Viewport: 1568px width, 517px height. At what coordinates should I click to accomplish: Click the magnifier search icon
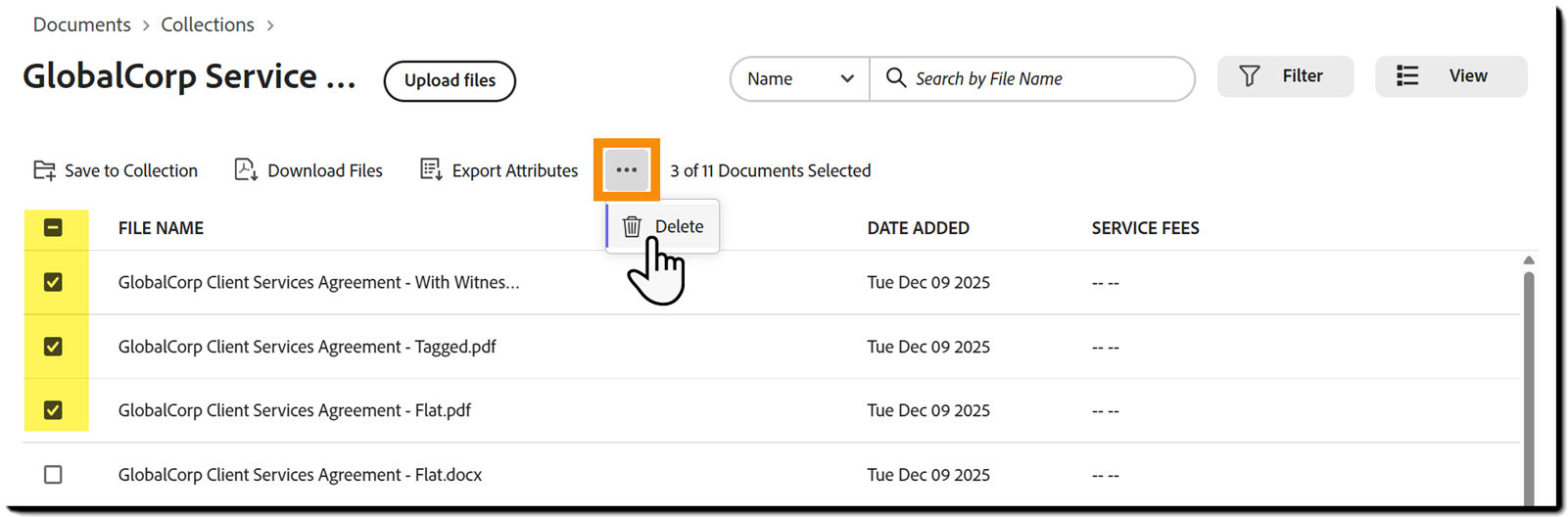click(x=895, y=77)
